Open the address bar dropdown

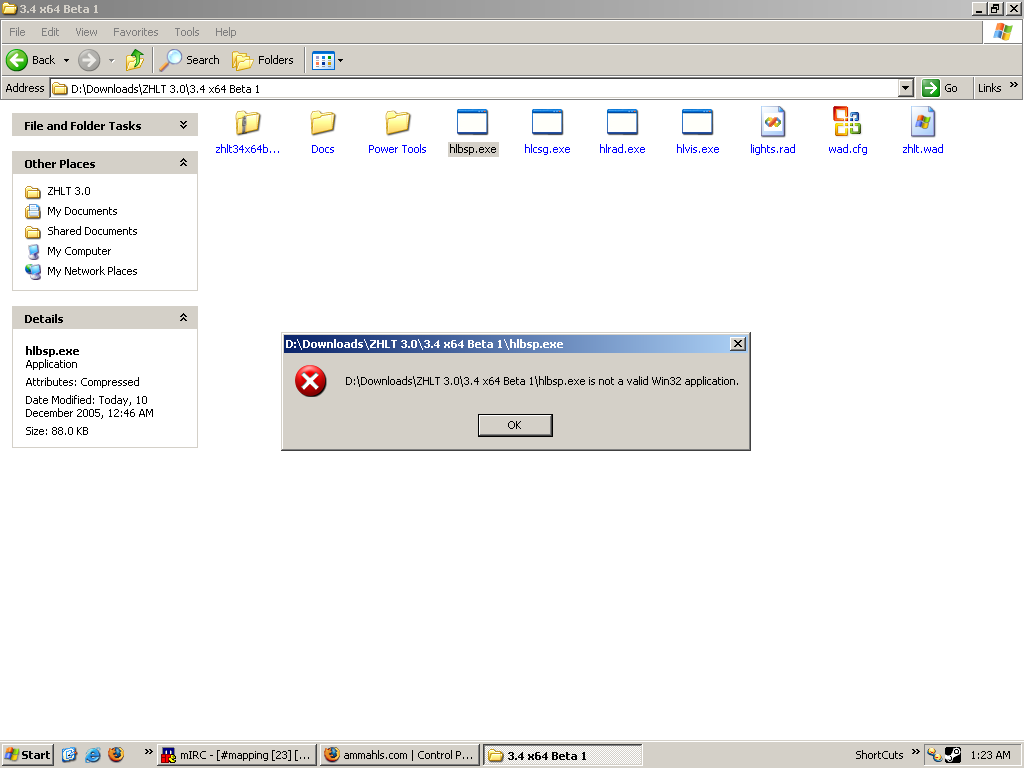905,88
